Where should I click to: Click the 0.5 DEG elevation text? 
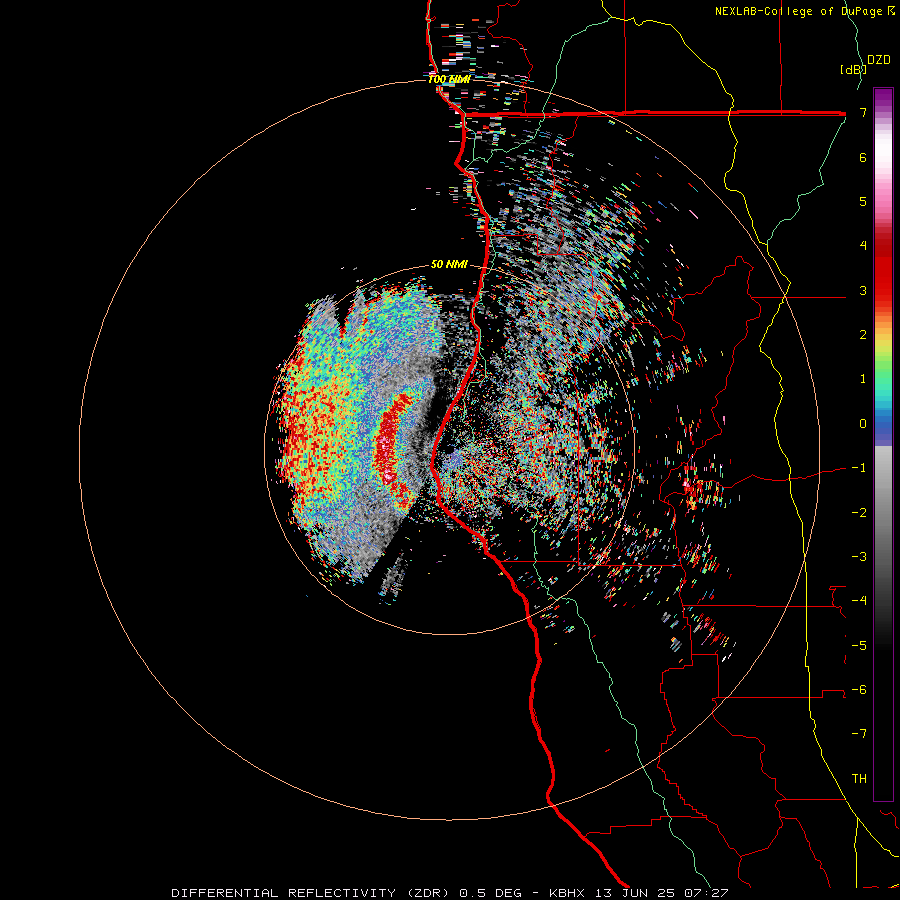490,893
